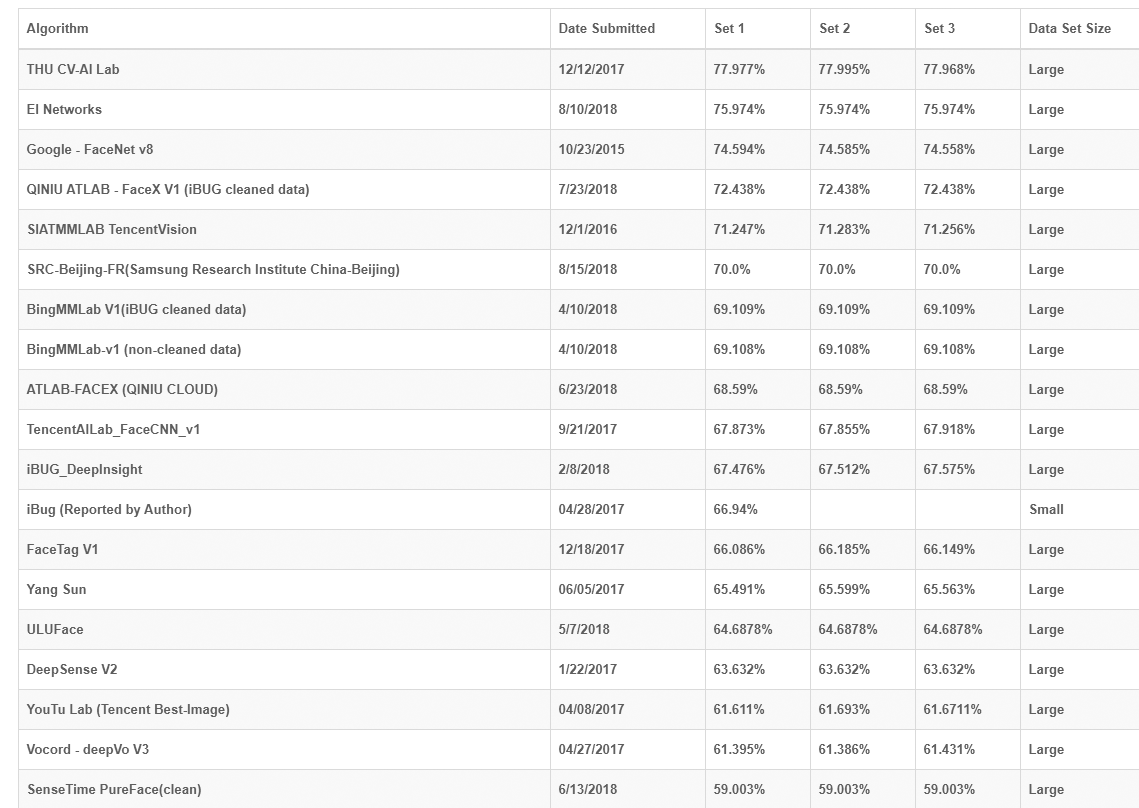Click the Set 2 value 77.995%
The image size is (1139, 808).
click(844, 69)
